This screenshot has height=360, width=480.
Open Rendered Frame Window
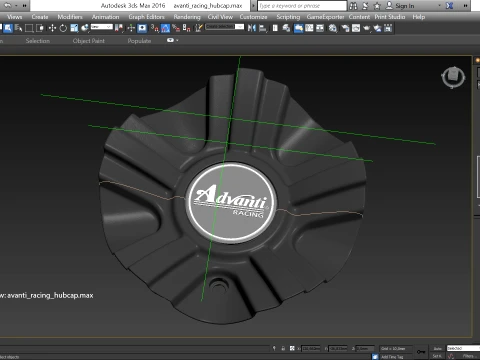click(x=356, y=28)
